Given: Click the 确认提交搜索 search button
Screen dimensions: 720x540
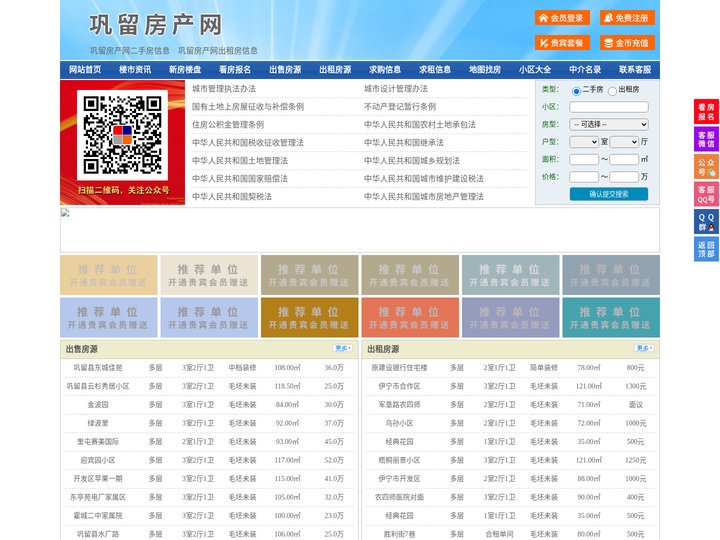Looking at the screenshot, I should [609, 194].
